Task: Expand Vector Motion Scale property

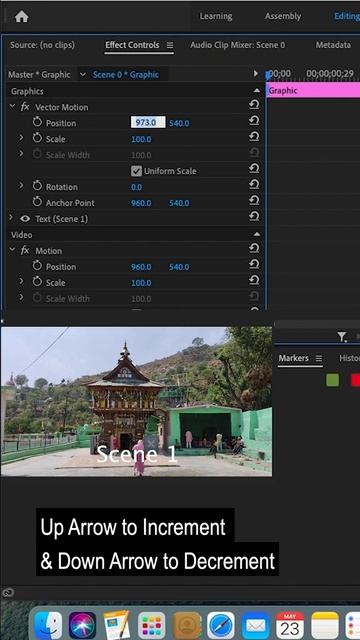Action: [21, 138]
